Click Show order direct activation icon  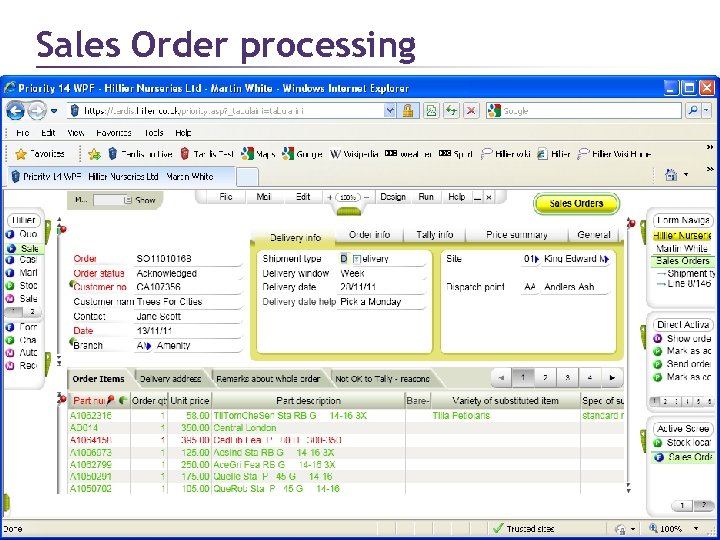(x=658, y=339)
